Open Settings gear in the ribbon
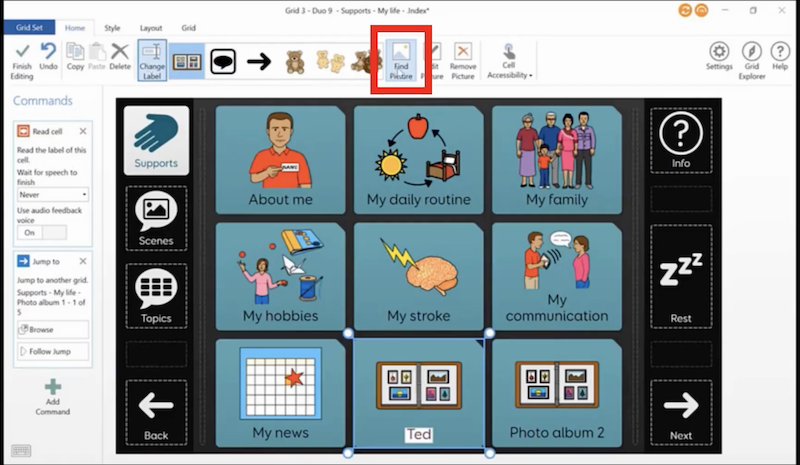The height and width of the screenshot is (465, 800). [719, 58]
